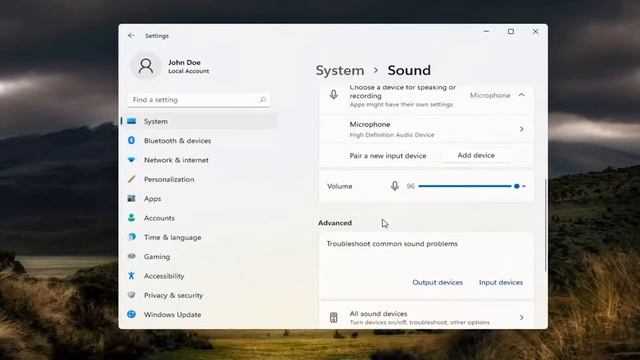Select the System sidebar icon

click(131, 121)
